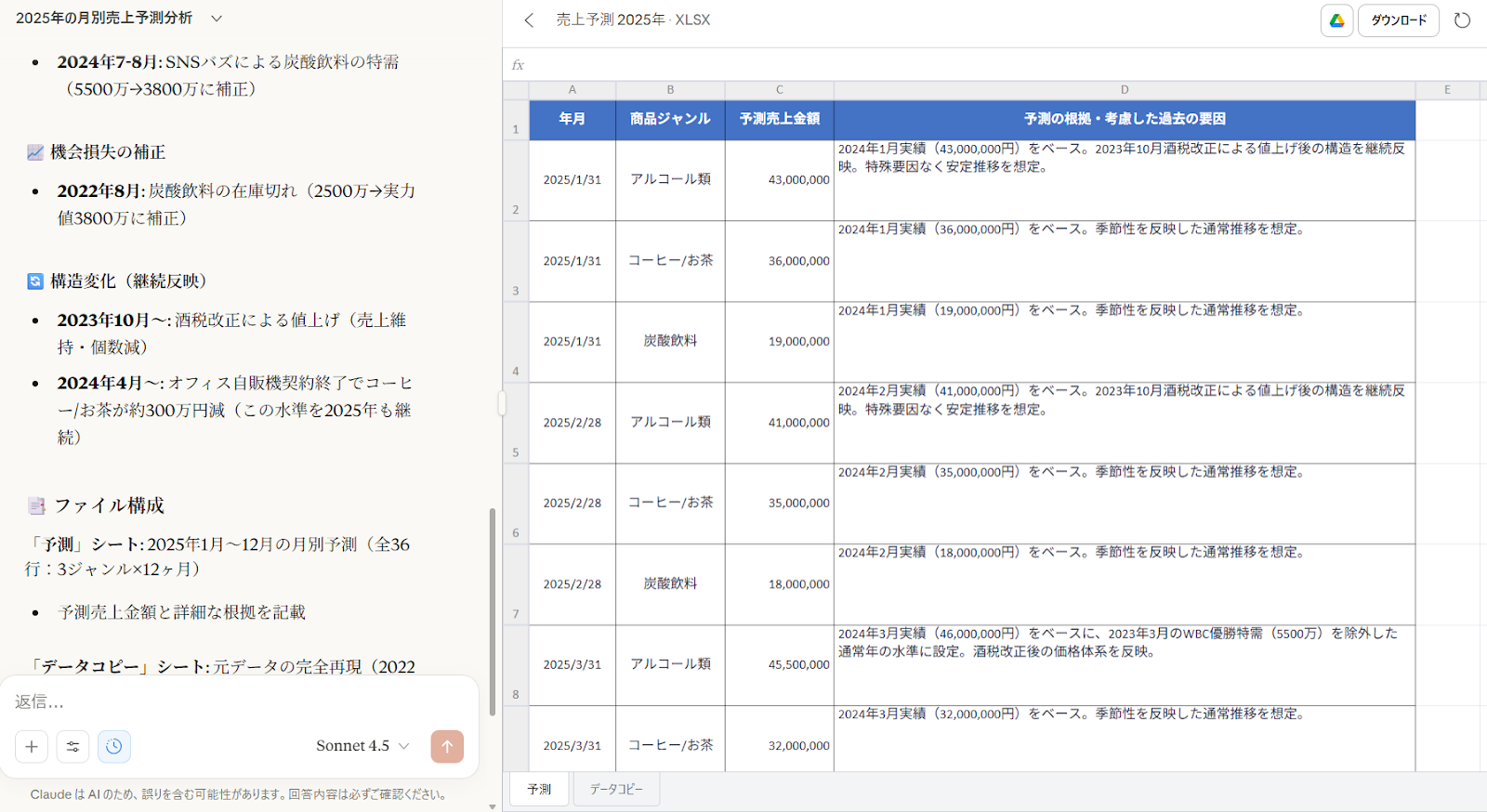The height and width of the screenshot is (812, 1487).
Task: Click the rationale cell mentioning WBC優勝特需
Action: pyautogui.click(x=1125, y=665)
